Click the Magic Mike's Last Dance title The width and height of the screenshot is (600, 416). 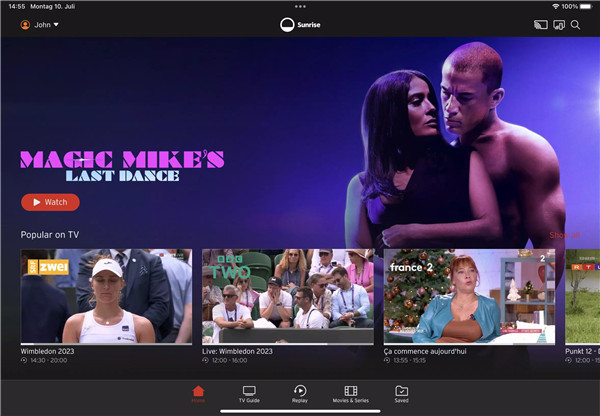(x=122, y=166)
